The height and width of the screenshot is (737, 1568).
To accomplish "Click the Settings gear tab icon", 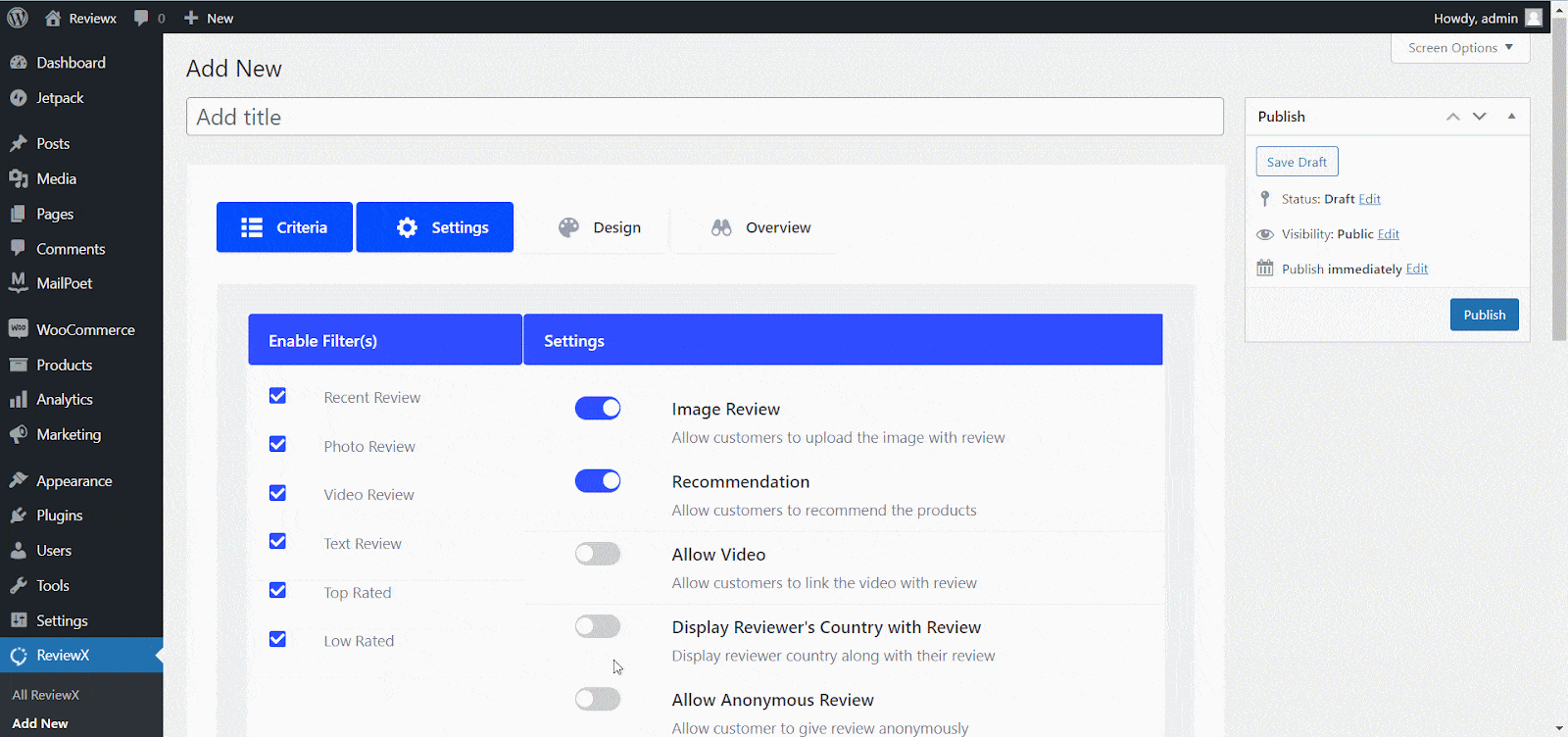I will (x=407, y=227).
